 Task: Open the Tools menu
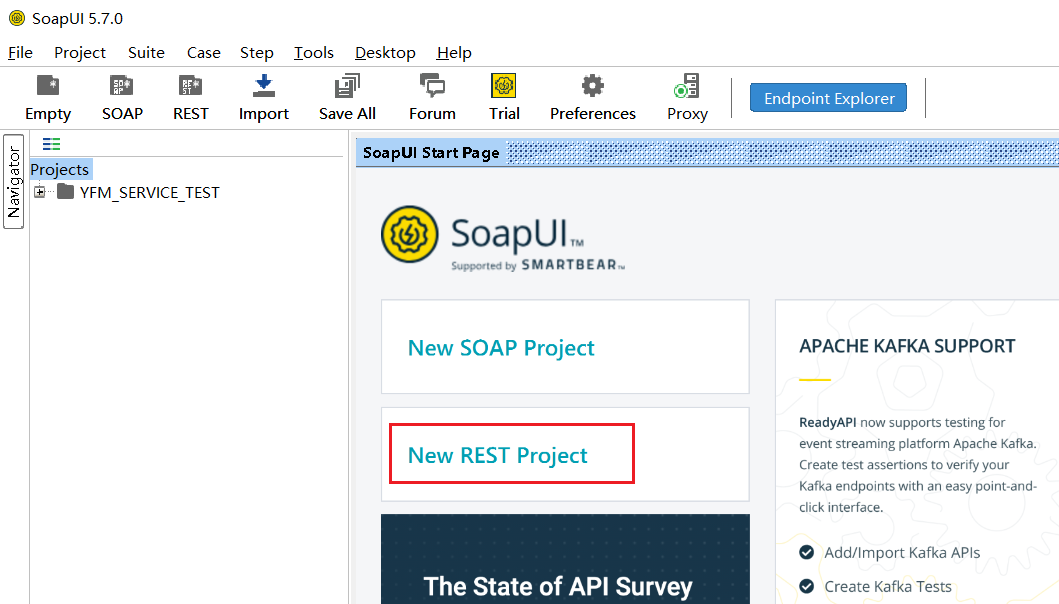tap(313, 52)
